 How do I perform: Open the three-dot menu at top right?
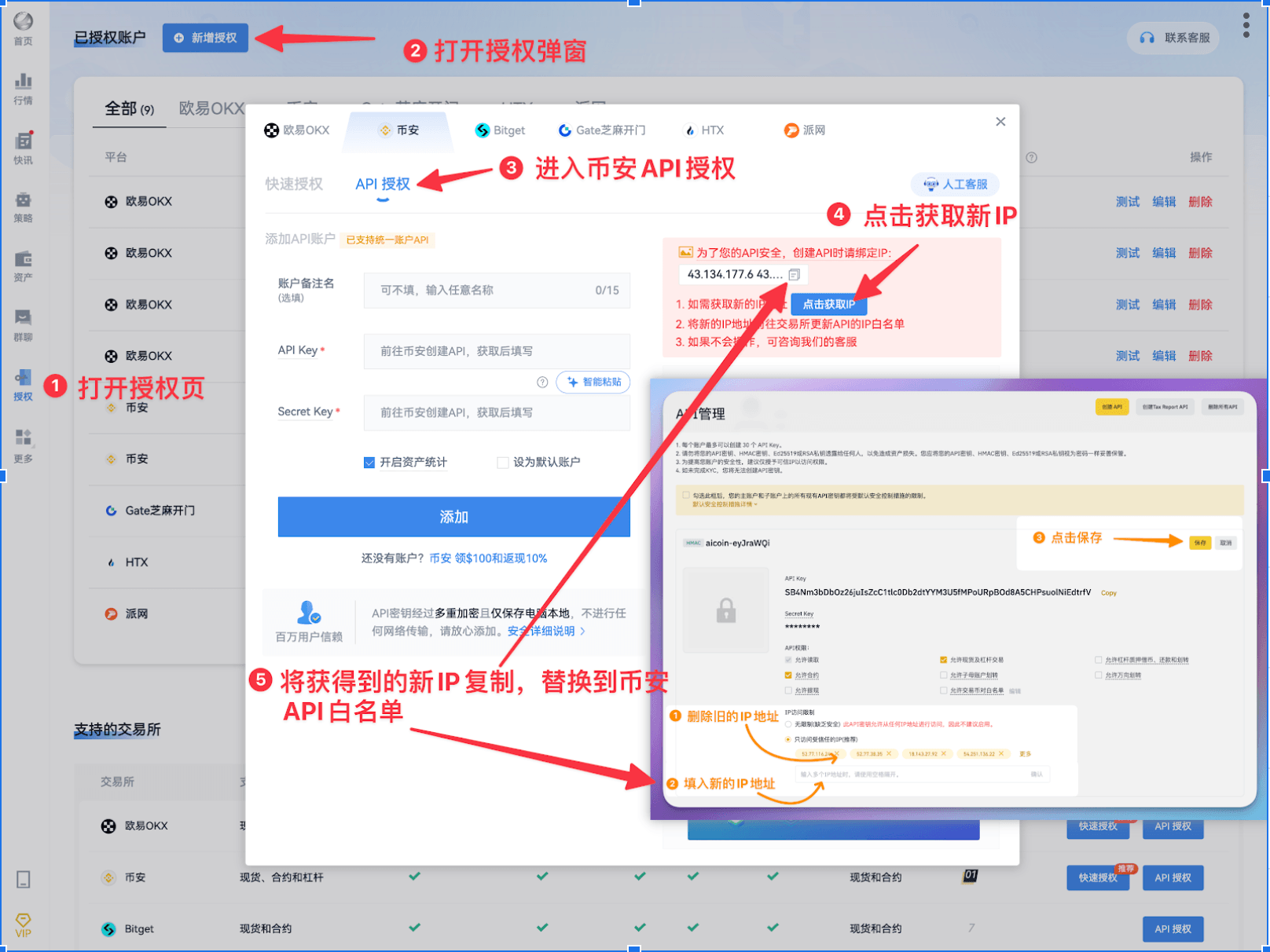pos(1246,25)
